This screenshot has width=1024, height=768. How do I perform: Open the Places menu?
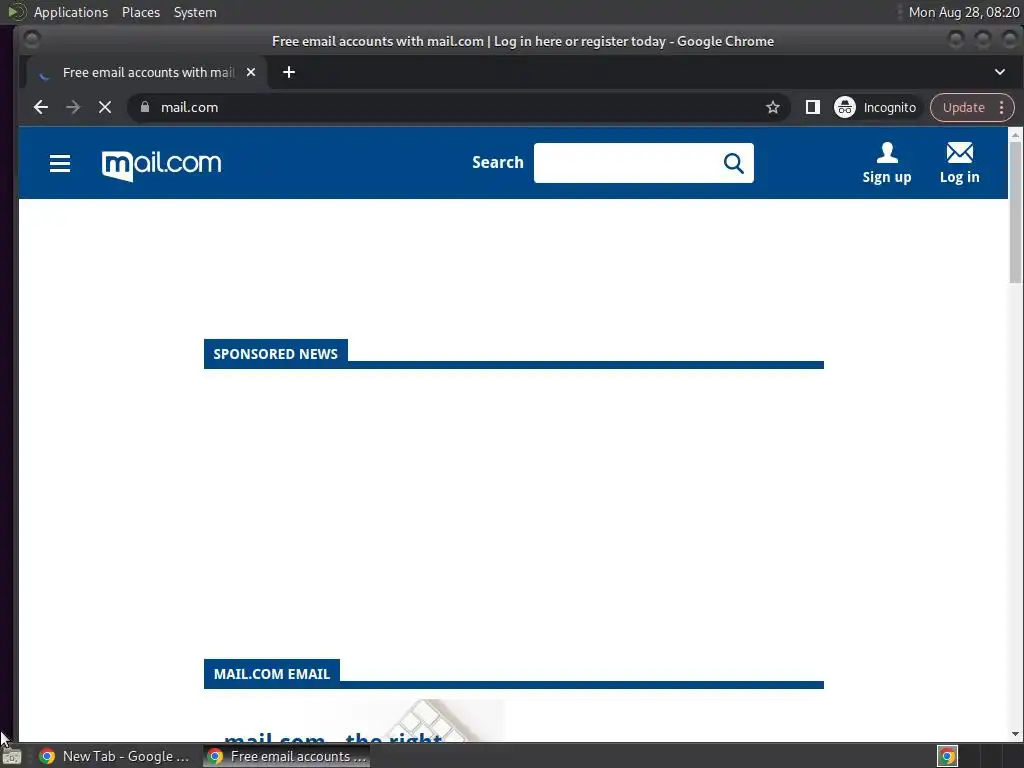click(x=141, y=12)
